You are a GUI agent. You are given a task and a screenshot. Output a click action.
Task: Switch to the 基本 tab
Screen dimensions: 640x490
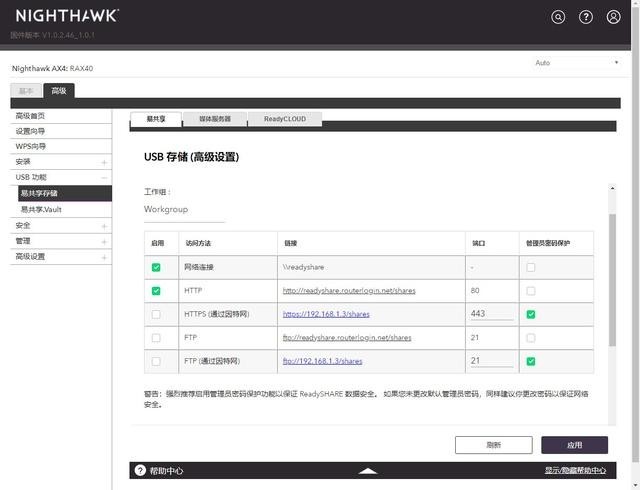point(26,91)
